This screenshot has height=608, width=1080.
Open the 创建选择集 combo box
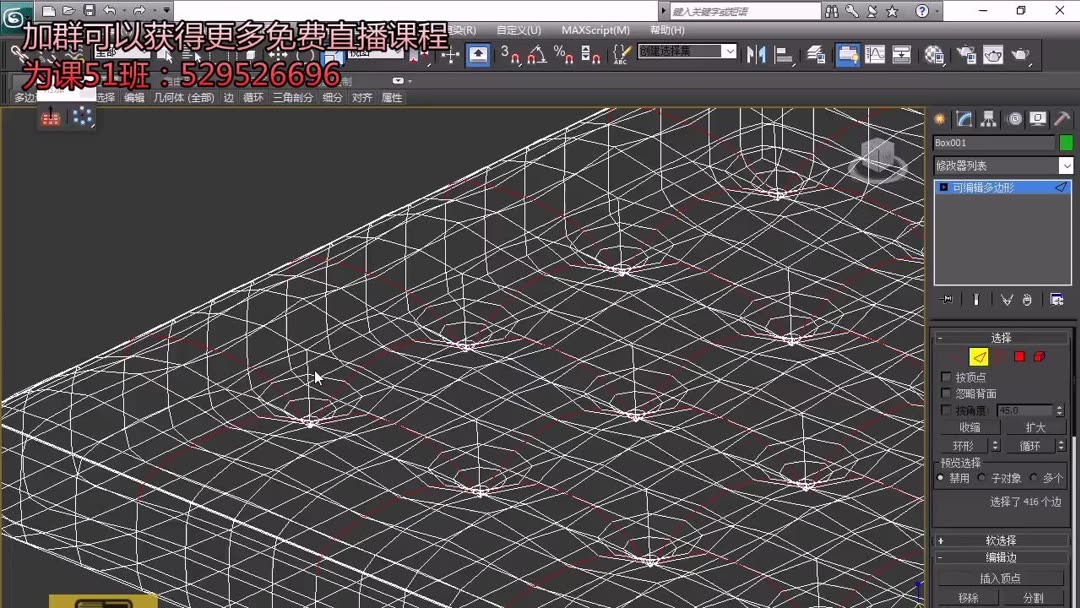pos(688,51)
